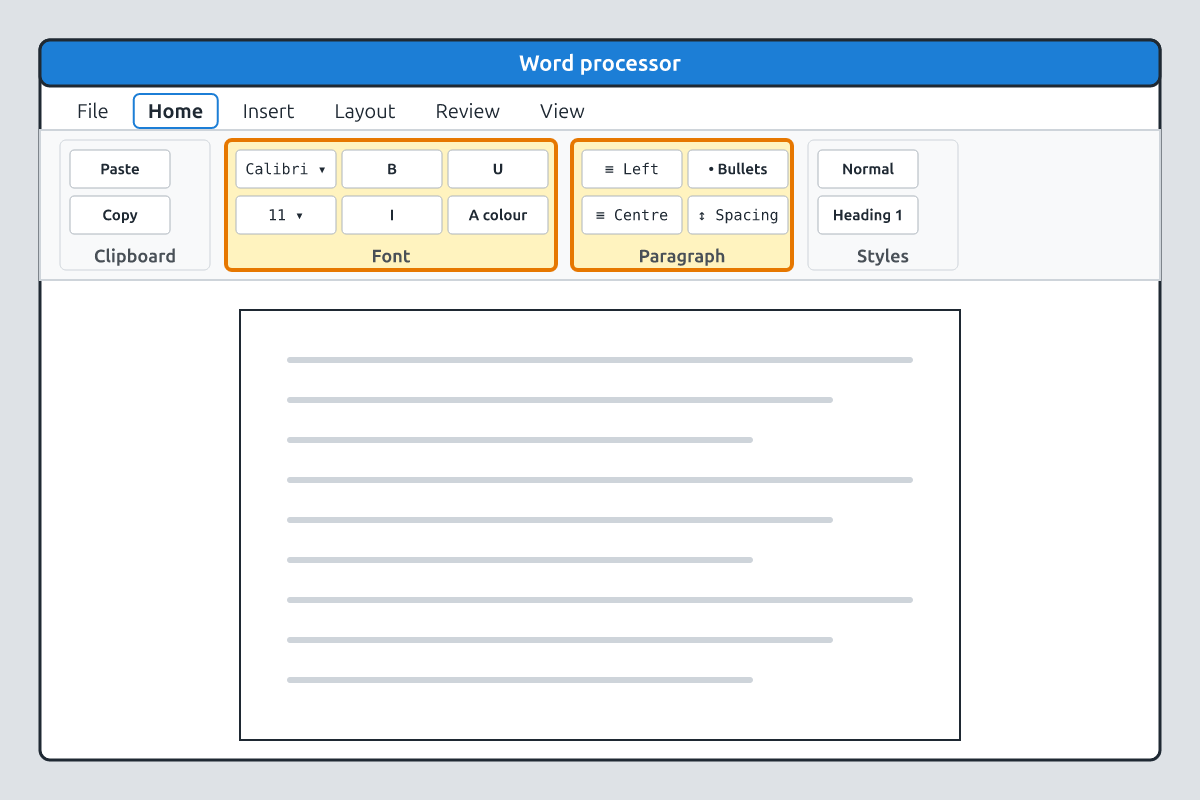Toggle italic with the I button
This screenshot has width=1200, height=800.
392,215
